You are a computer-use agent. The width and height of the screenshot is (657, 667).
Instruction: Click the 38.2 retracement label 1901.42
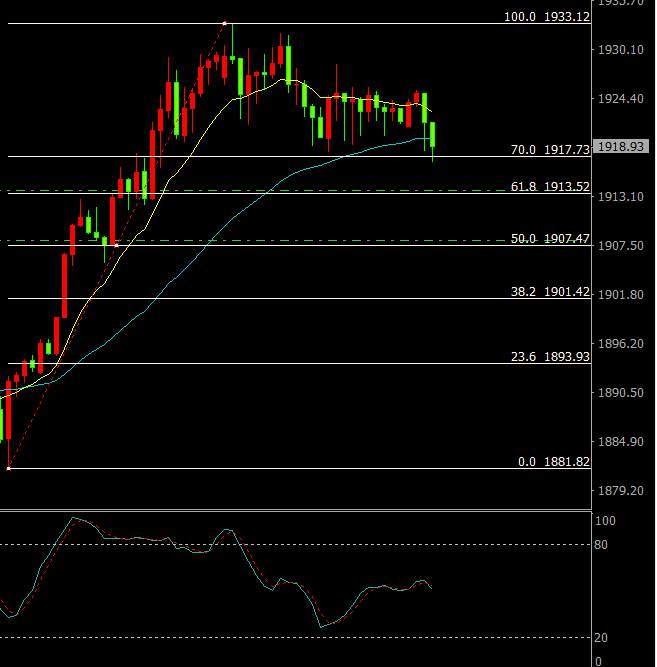coord(550,292)
